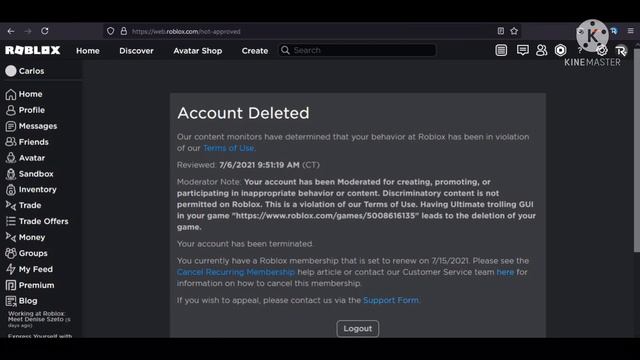Open the Robux hexagon icon

(561, 50)
